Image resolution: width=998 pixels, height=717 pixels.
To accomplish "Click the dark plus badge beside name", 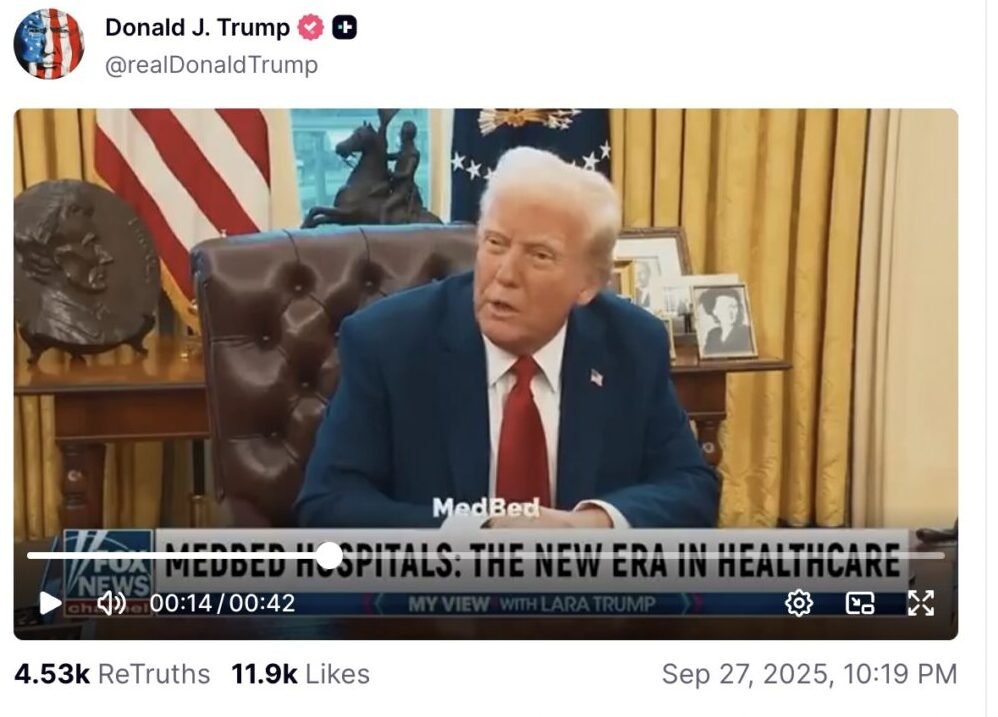I will [344, 27].
